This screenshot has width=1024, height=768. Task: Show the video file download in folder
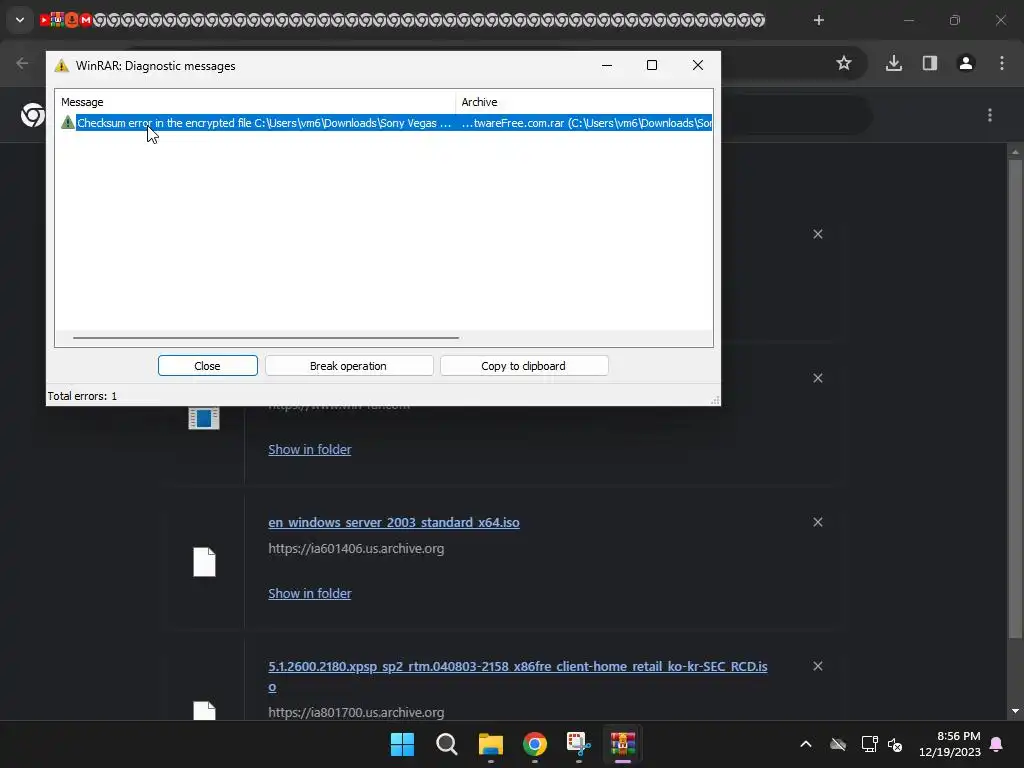click(x=310, y=450)
